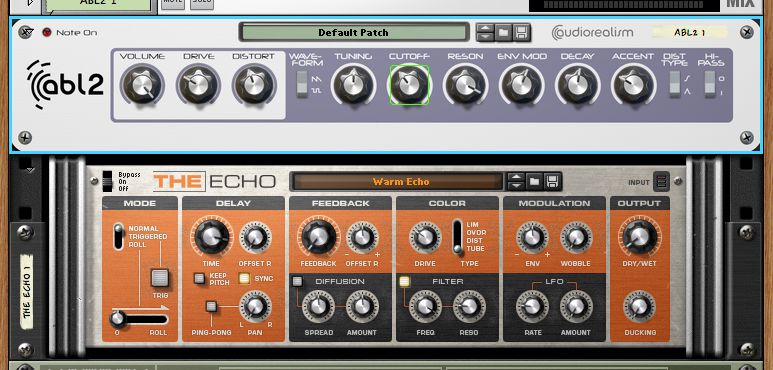Click the Roll slider in Mode section
Image resolution: width=773 pixels, height=370 pixels.
click(x=140, y=319)
